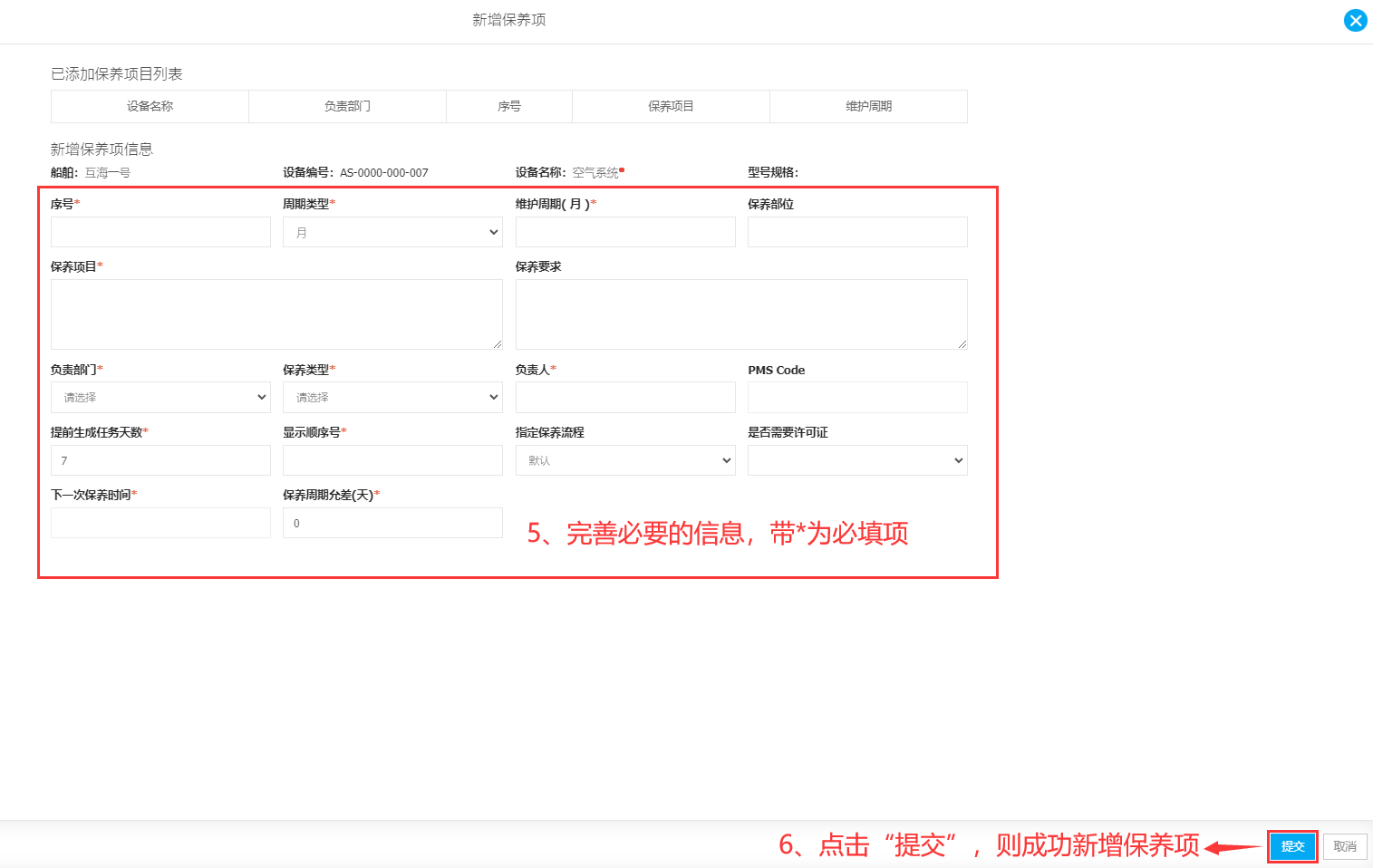This screenshot has width=1373, height=868.
Task: Focus the 维护周期(月) input field
Action: pyautogui.click(x=625, y=232)
